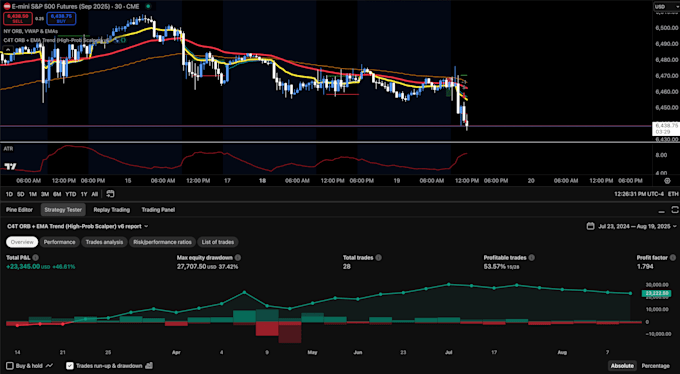Open the Go to date calendar icon
680x374 pixels.
tap(110, 194)
